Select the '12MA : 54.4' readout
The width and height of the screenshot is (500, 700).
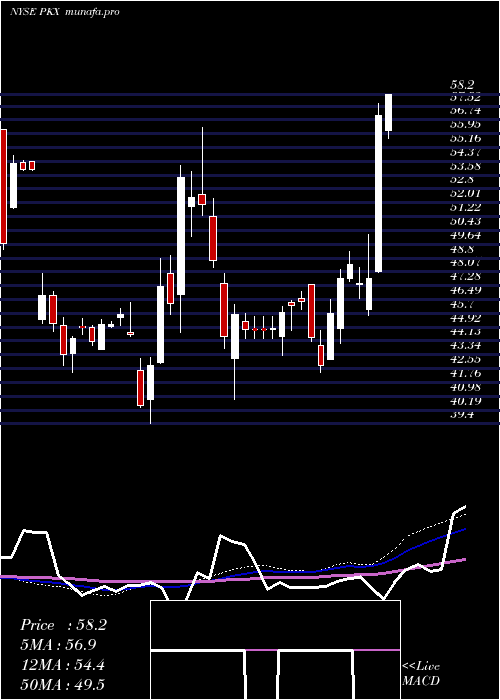point(62,665)
